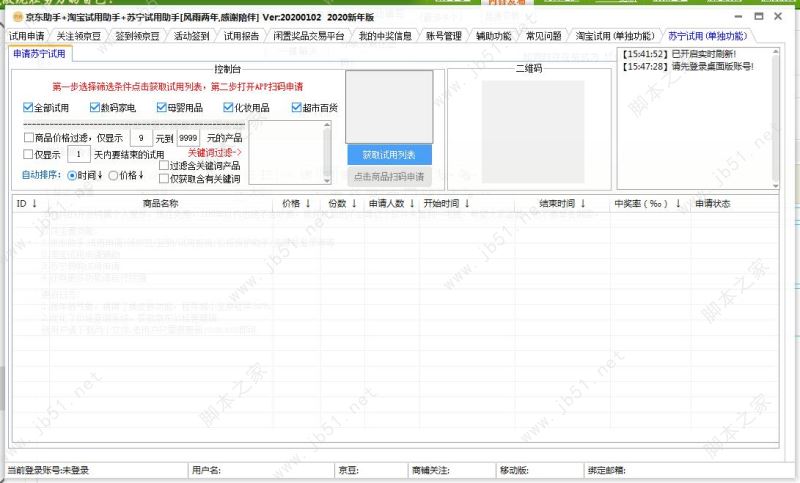Image resolution: width=800 pixels, height=483 pixels.
Task: Uncheck the 全部试用 checkbox
Action: (28, 107)
